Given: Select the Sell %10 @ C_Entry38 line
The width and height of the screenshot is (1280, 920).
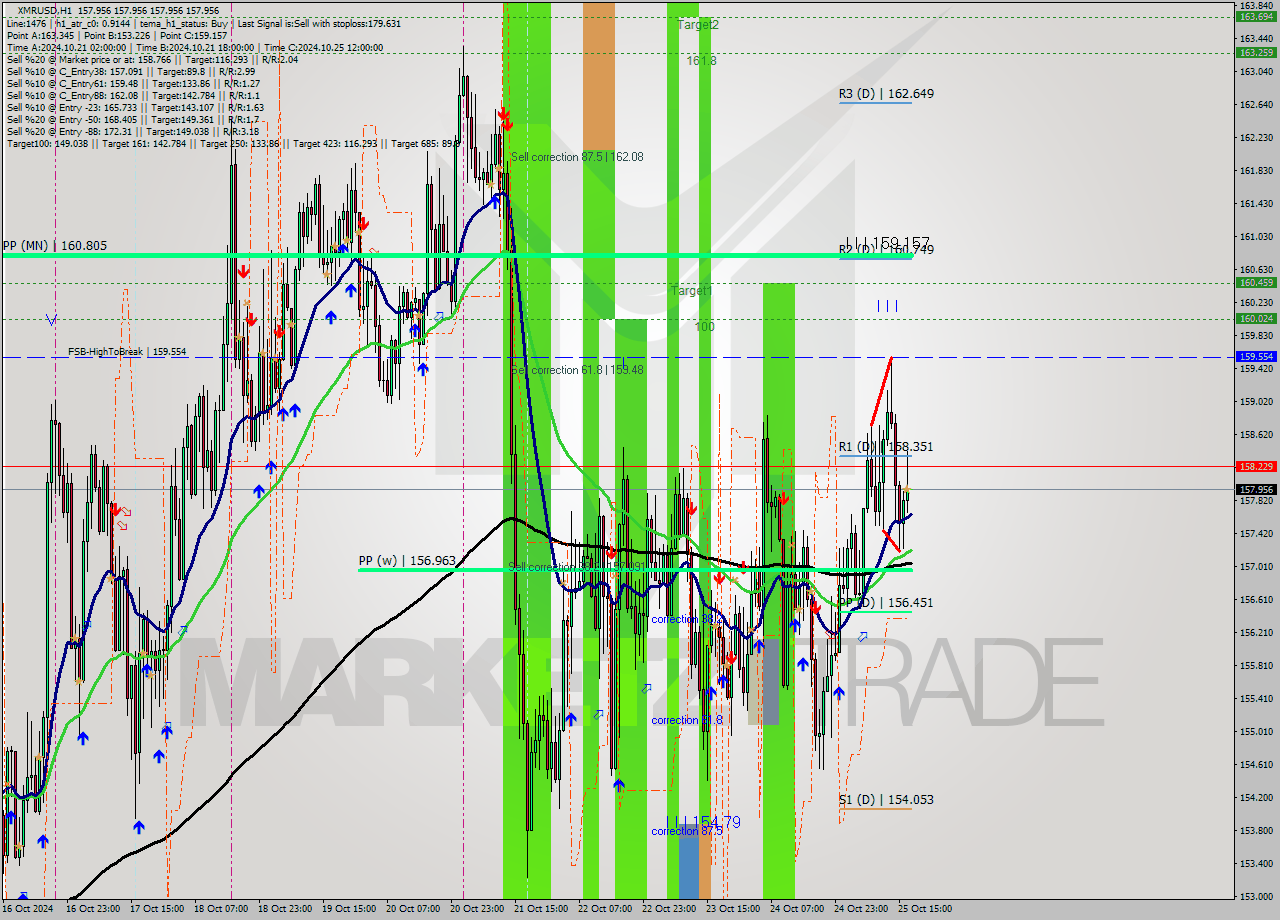Looking at the screenshot, I should (130, 71).
